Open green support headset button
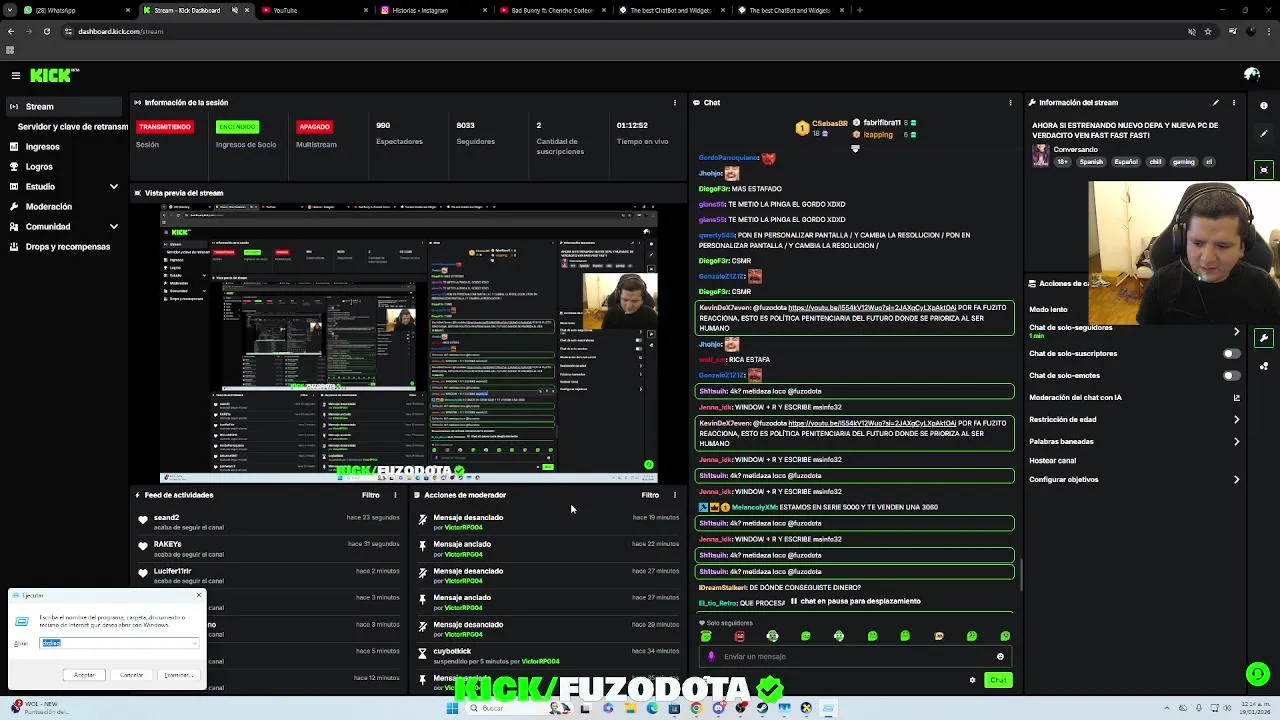This screenshot has width=1280, height=720. (1258, 674)
